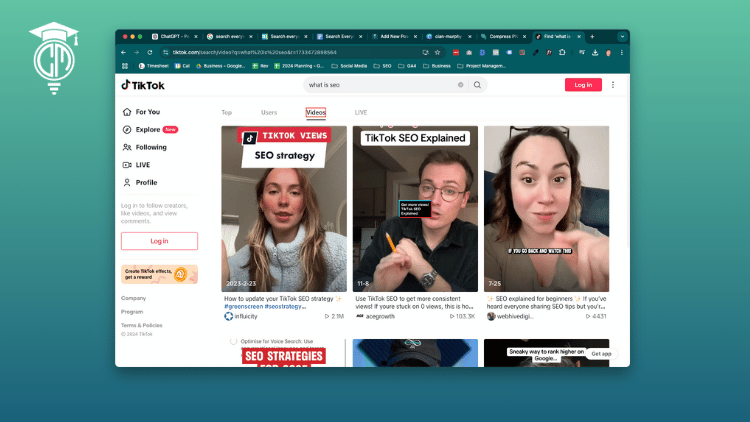Click the Get app button
This screenshot has height=422, width=750.
click(x=601, y=354)
